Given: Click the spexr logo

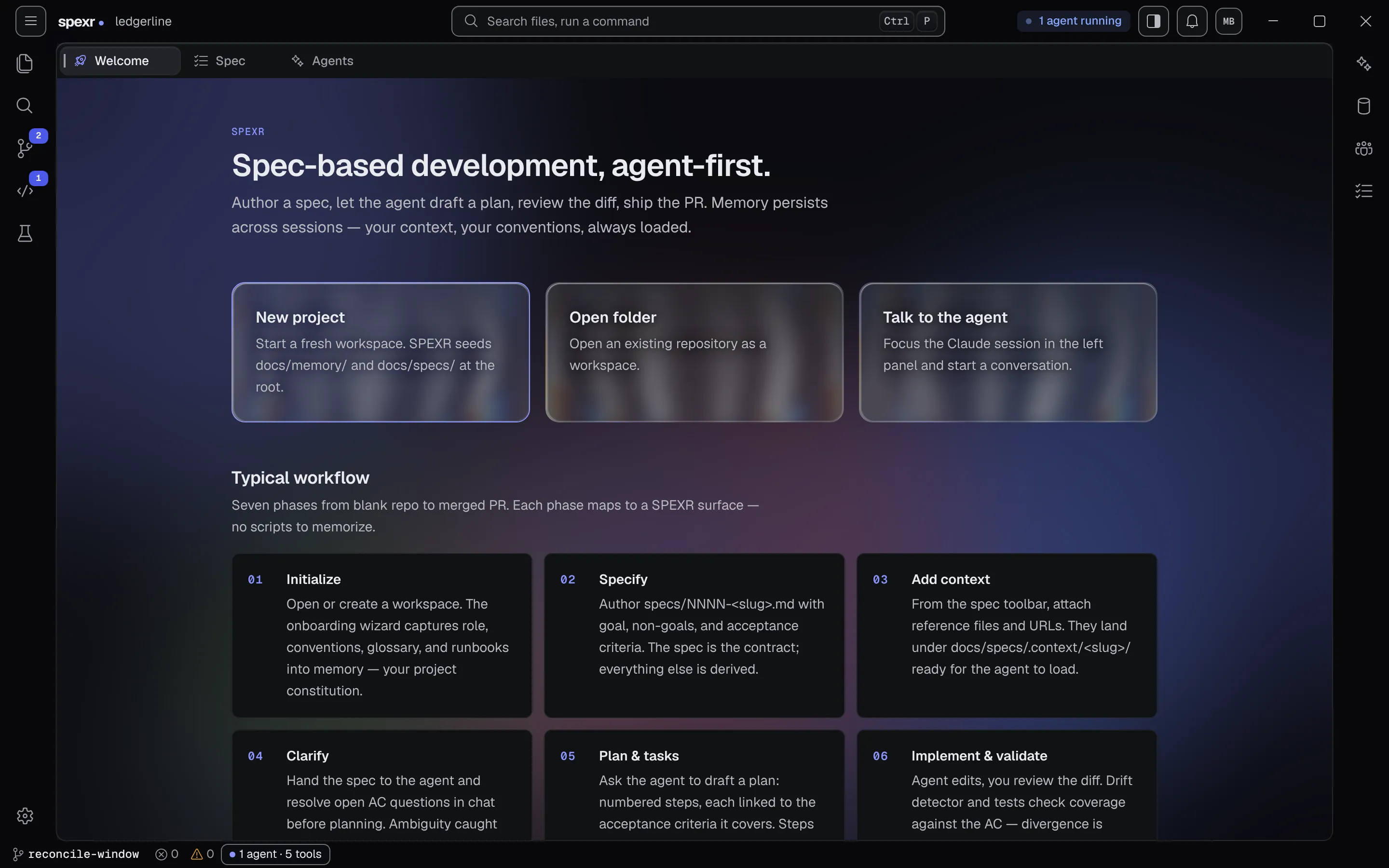Looking at the screenshot, I should 81,22.
